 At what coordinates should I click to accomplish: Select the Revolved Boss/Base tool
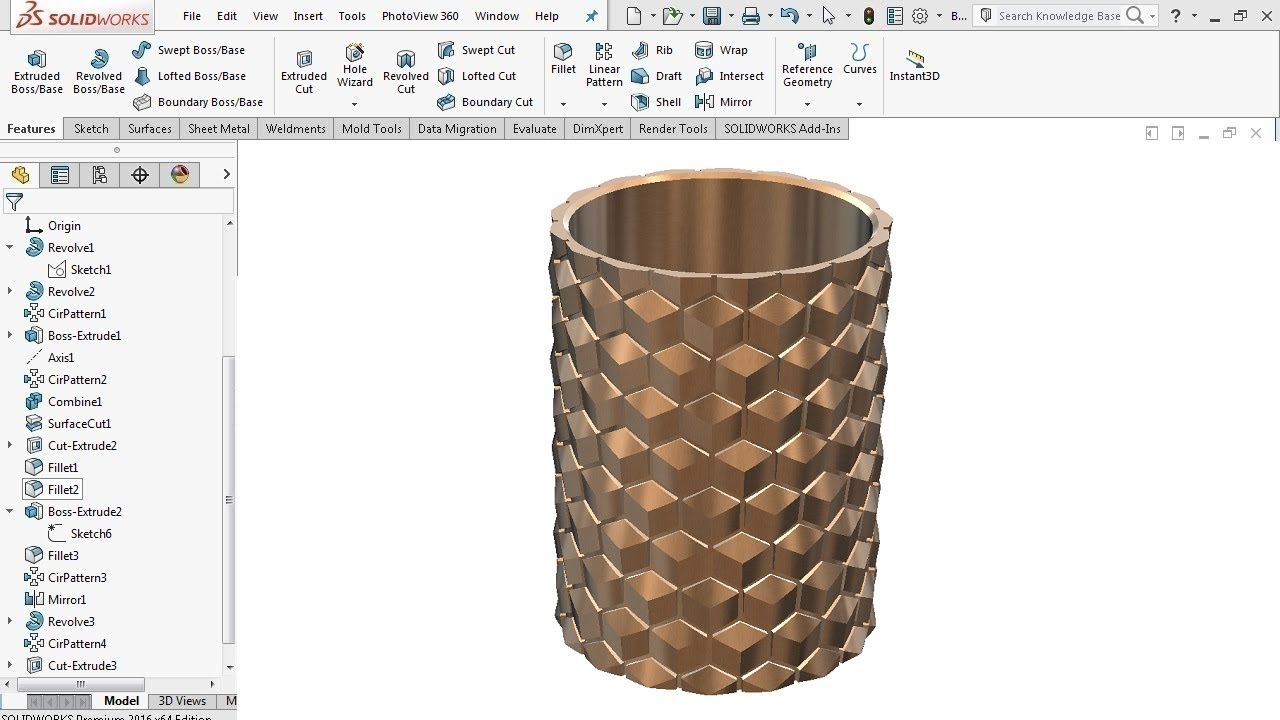(x=99, y=72)
